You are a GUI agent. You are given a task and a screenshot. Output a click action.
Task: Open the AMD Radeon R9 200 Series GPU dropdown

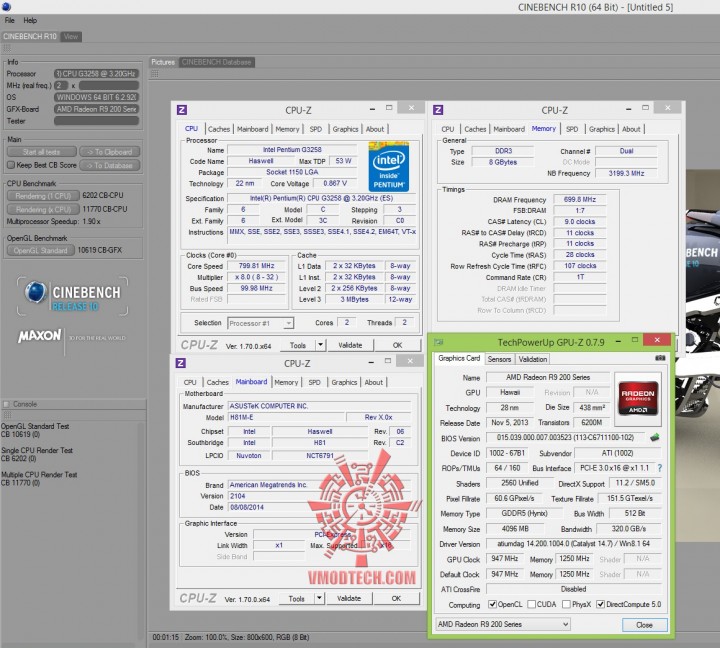[x=503, y=625]
